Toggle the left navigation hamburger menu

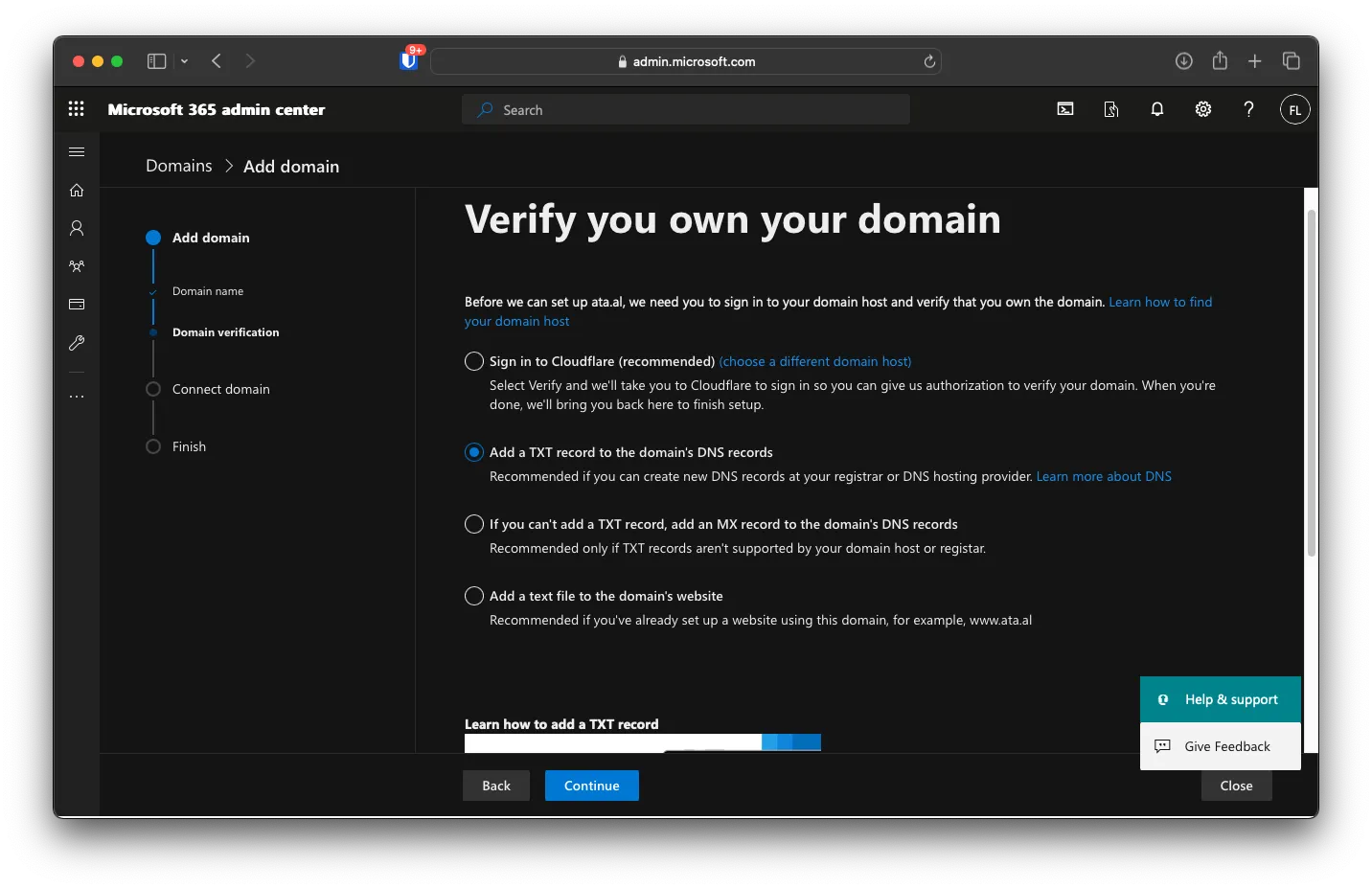point(77,151)
